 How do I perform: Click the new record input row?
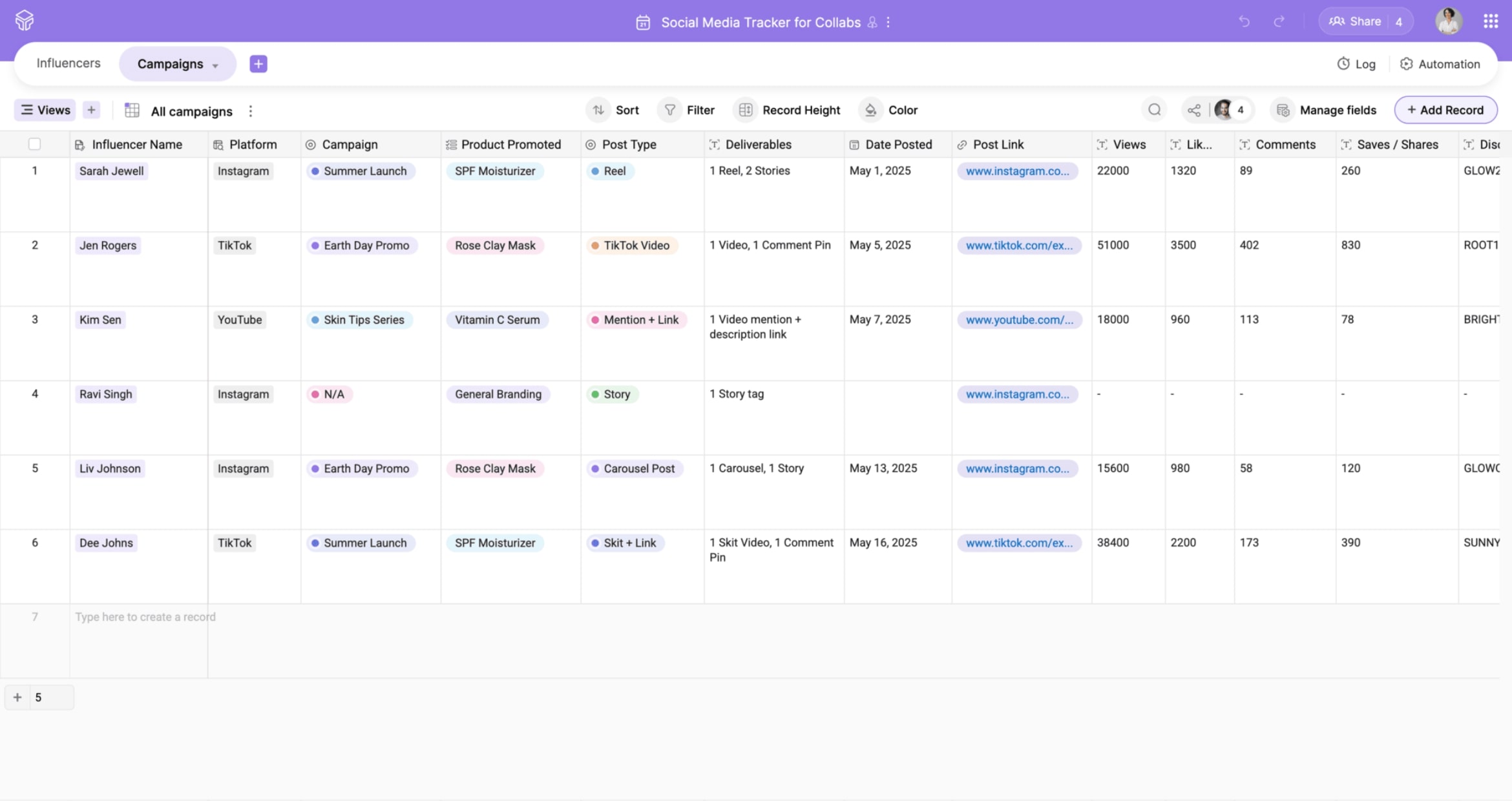(145, 617)
